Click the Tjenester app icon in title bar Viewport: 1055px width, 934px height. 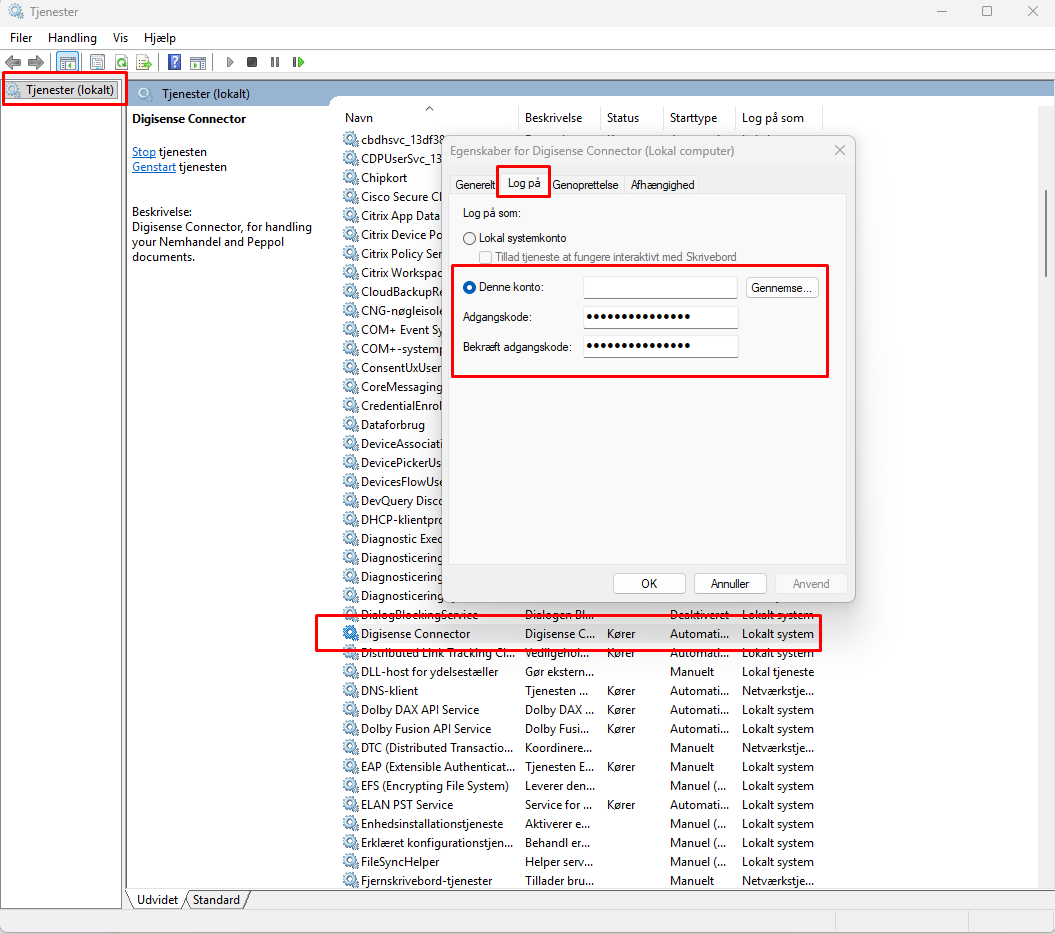coord(15,11)
